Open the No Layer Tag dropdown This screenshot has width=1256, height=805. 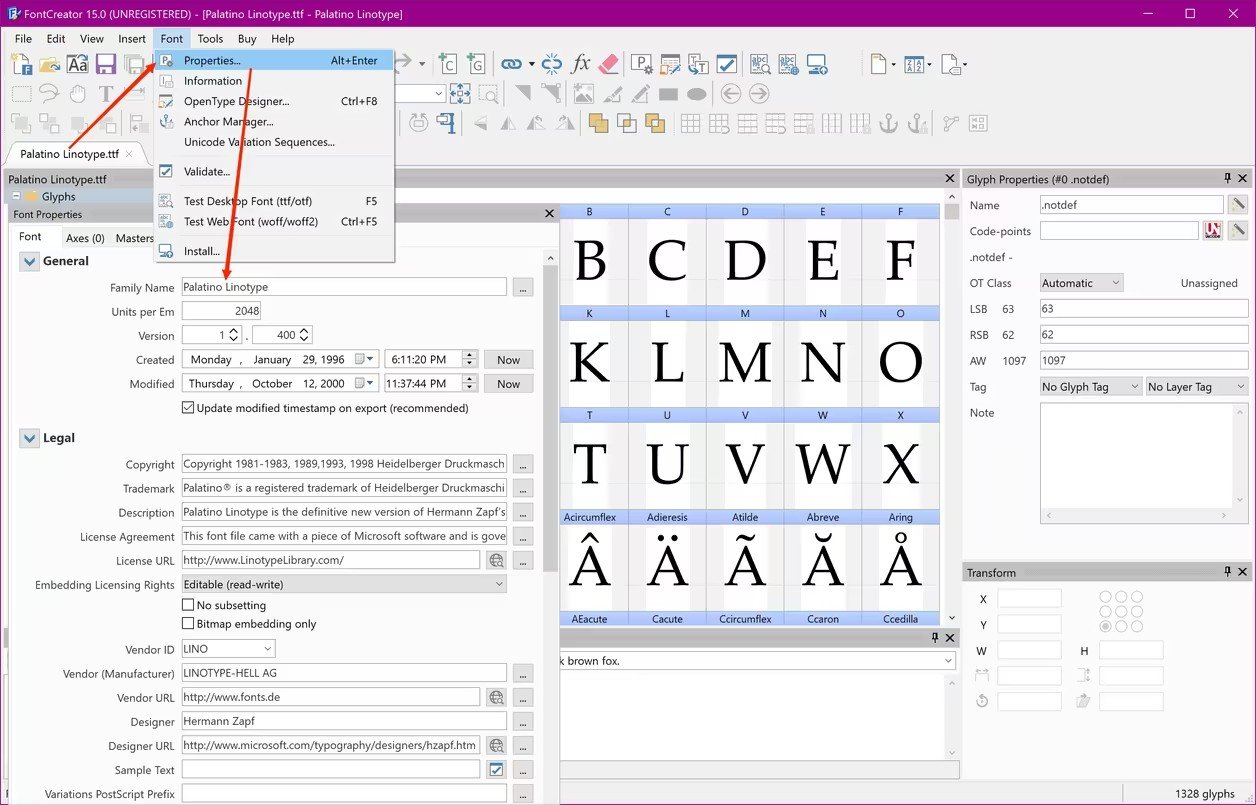pos(1197,387)
